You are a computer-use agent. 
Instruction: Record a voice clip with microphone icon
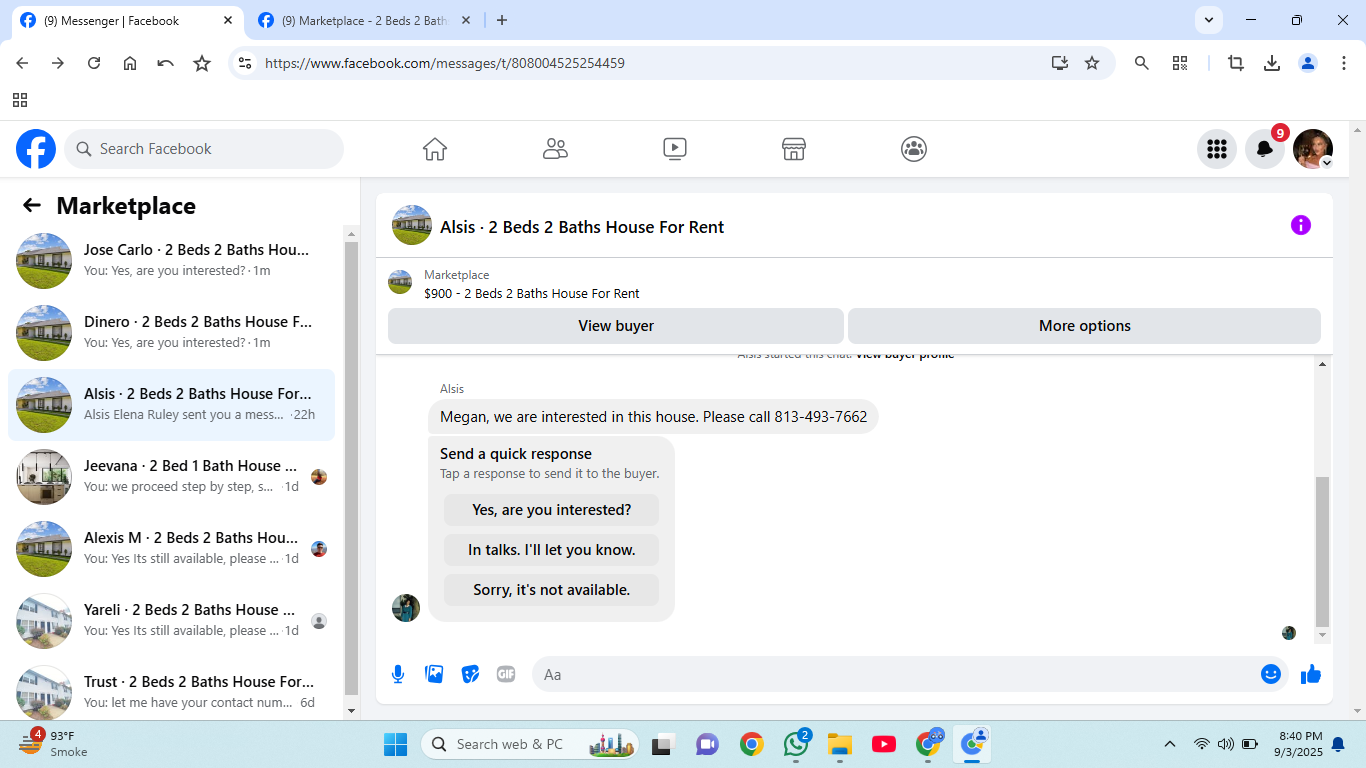pyautogui.click(x=398, y=674)
